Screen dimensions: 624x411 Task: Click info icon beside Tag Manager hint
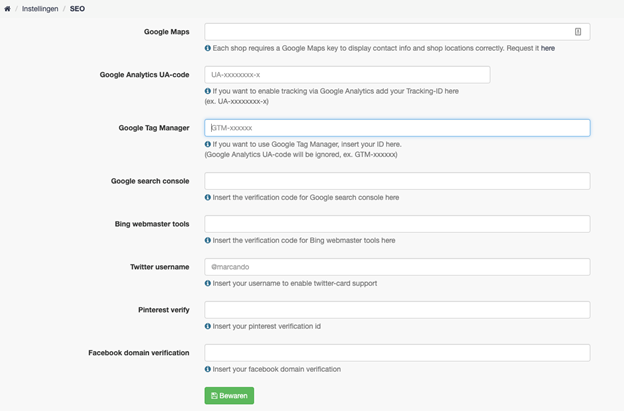208,144
